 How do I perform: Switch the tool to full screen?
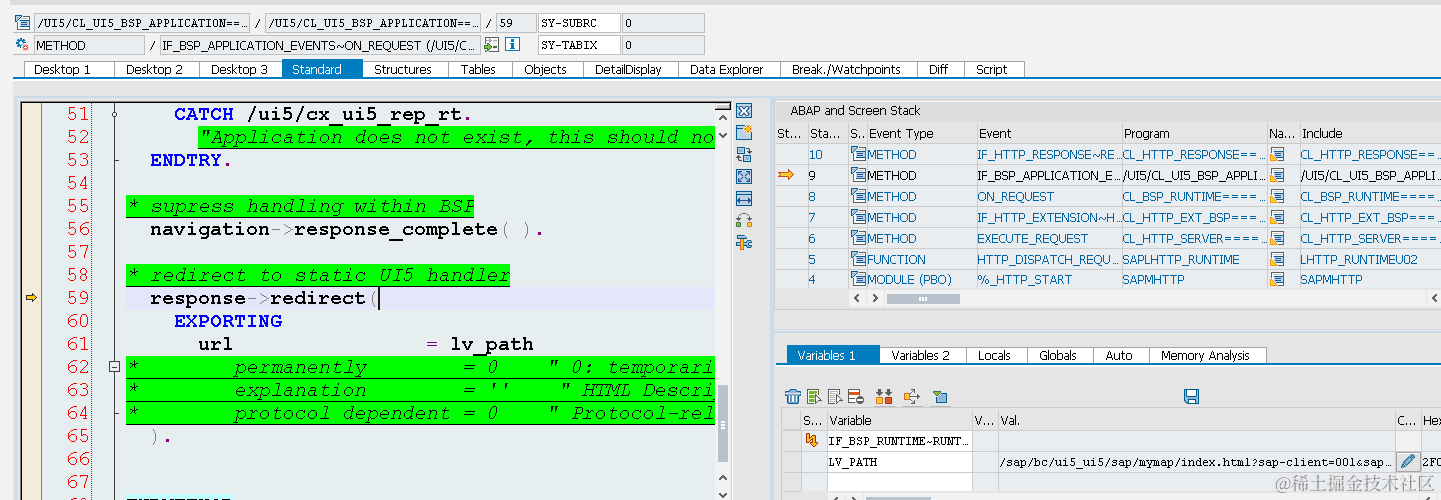pos(744,176)
